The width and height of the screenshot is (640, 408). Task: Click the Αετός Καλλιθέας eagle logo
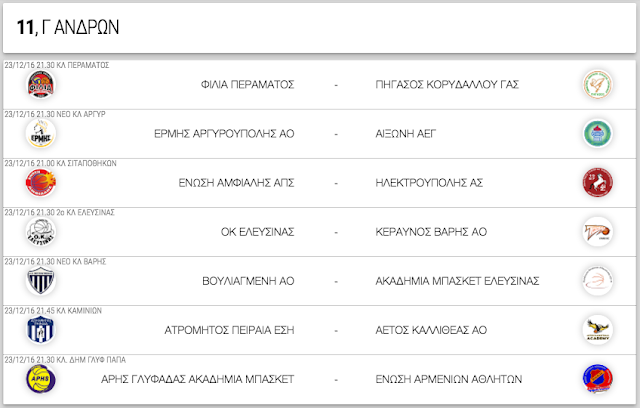pyautogui.click(x=597, y=330)
